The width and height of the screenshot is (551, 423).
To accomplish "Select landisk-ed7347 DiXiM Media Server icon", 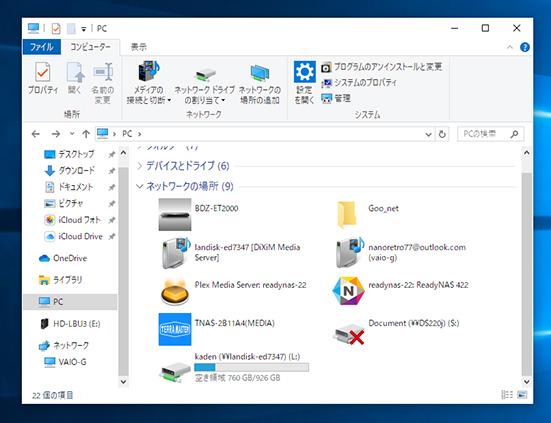I will [x=175, y=253].
